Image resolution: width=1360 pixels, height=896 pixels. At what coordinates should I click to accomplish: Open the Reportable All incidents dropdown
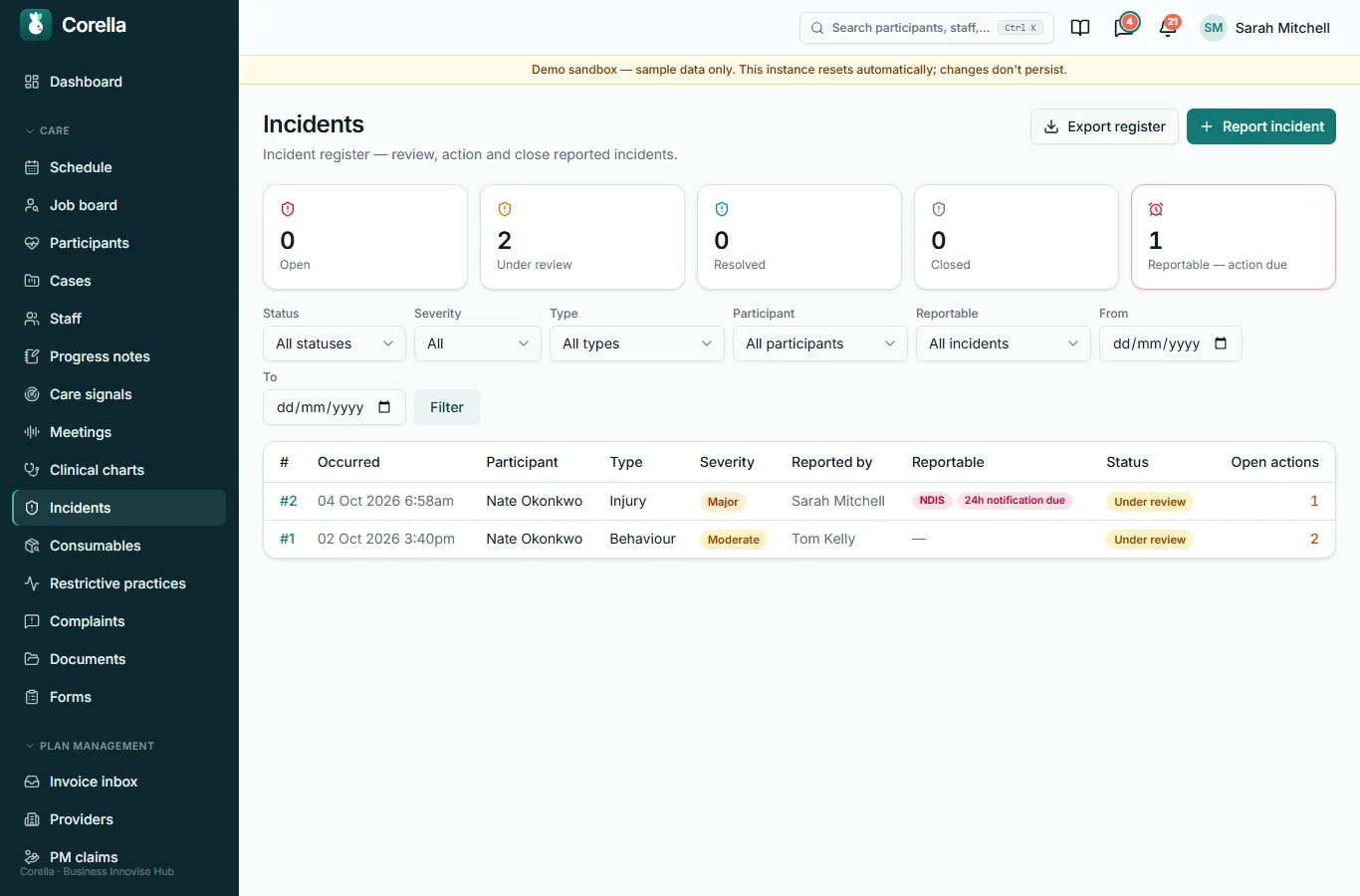1004,343
